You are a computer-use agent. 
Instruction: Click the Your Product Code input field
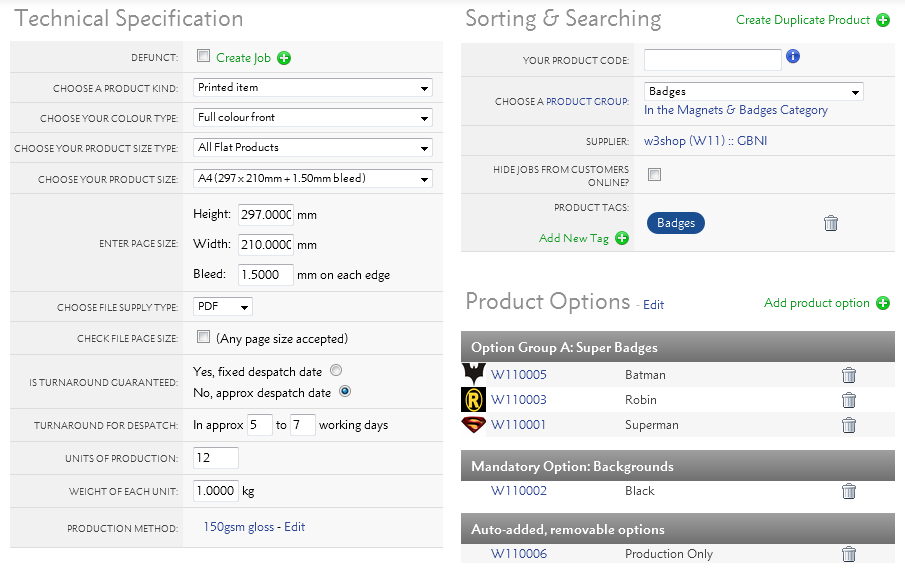712,60
